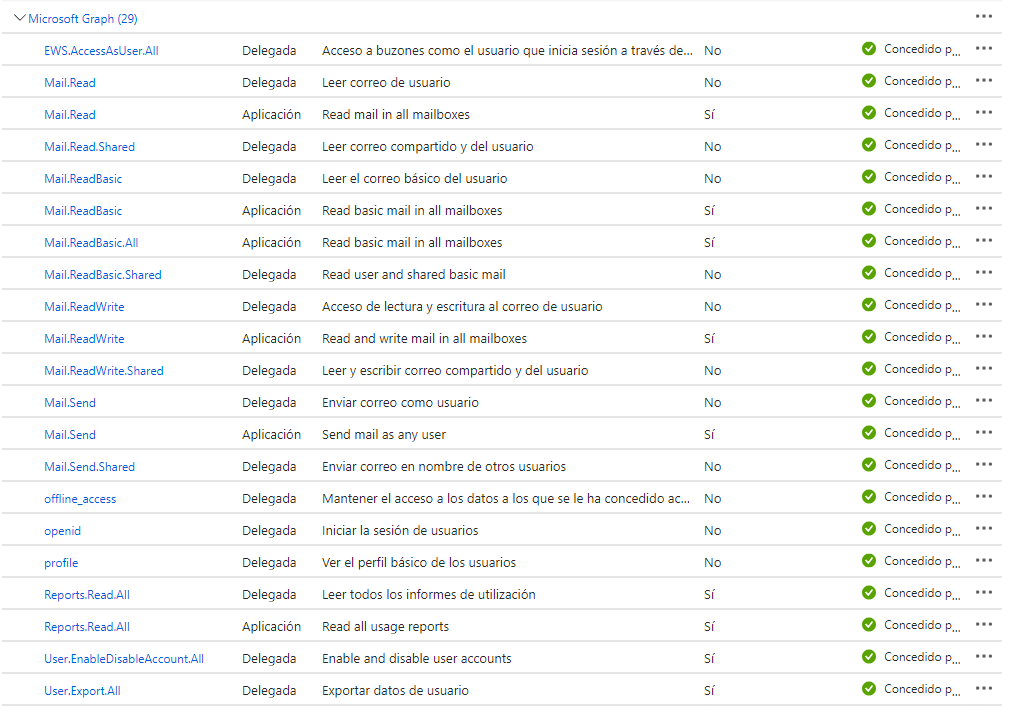Open the Mail.ReadBasic.All permission link
The width and height of the screenshot is (1017, 709).
coord(91,243)
